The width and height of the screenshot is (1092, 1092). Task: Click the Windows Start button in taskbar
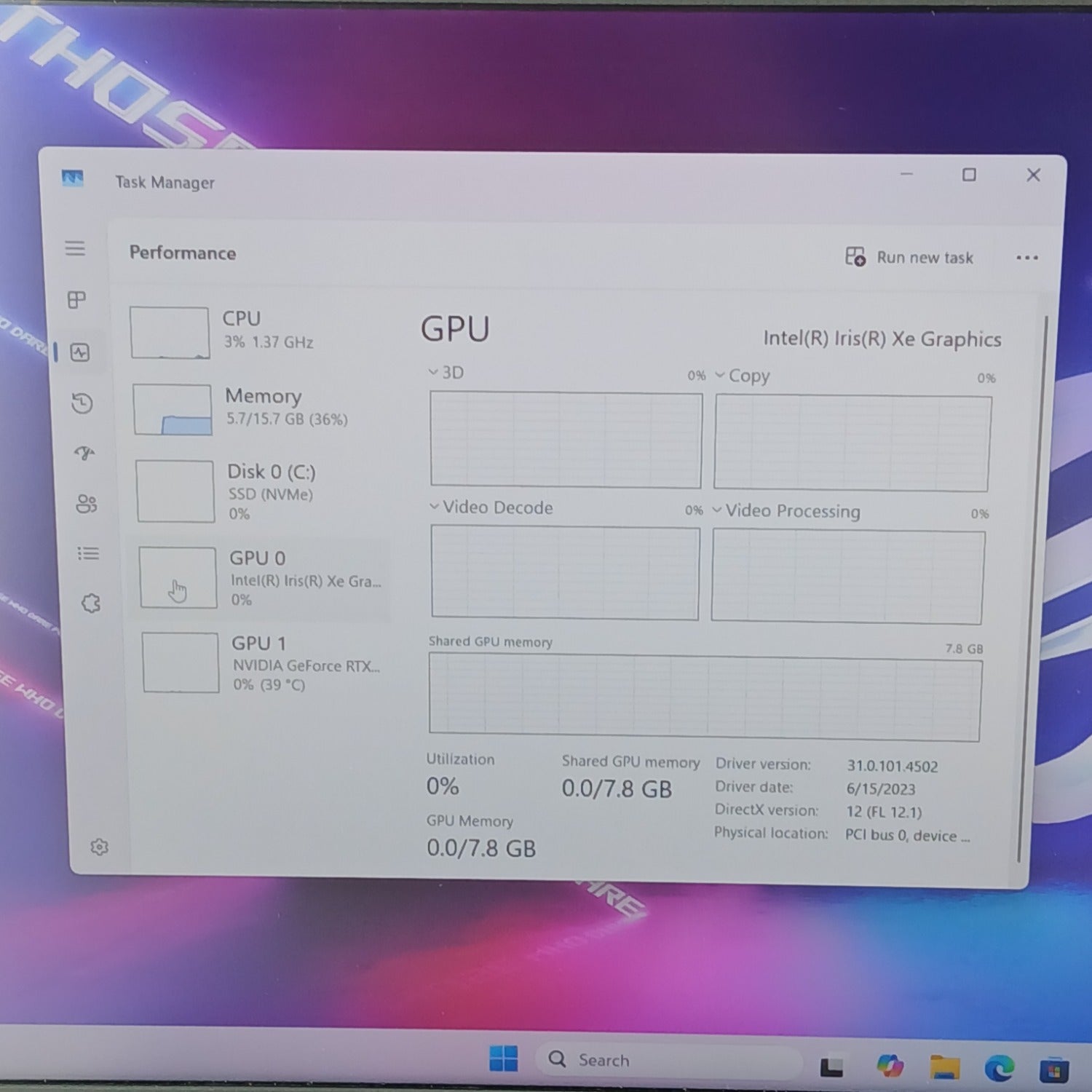click(x=503, y=1059)
